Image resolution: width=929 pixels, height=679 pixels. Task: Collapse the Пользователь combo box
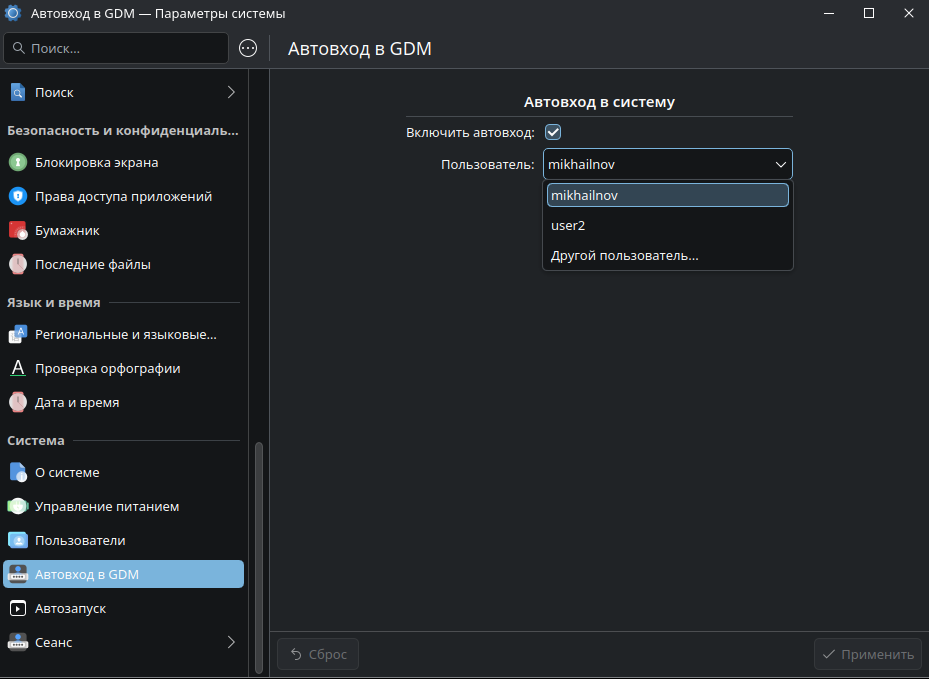point(780,164)
